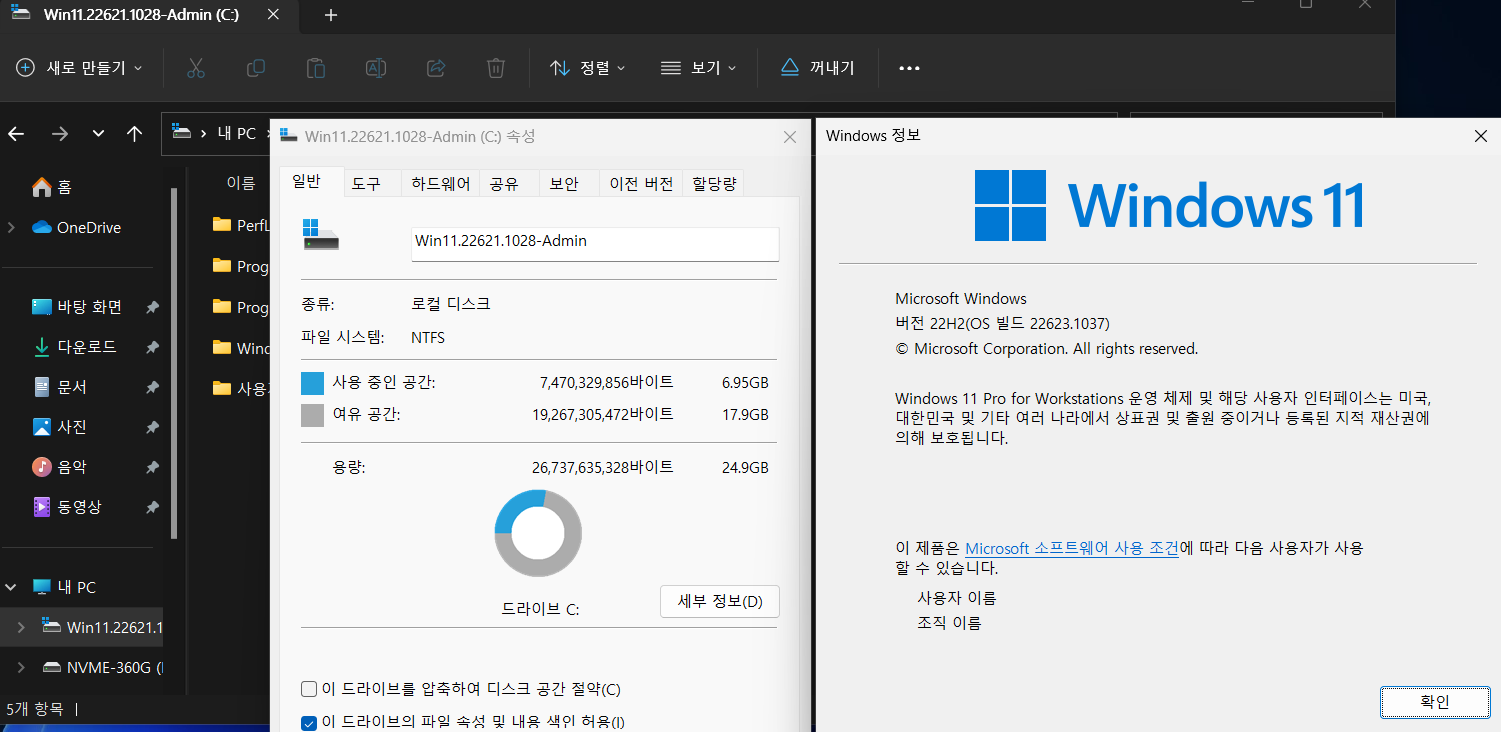The image size is (1501, 732).
Task: Click 확인 in Windows 정보 dialog
Action: pos(1434,702)
